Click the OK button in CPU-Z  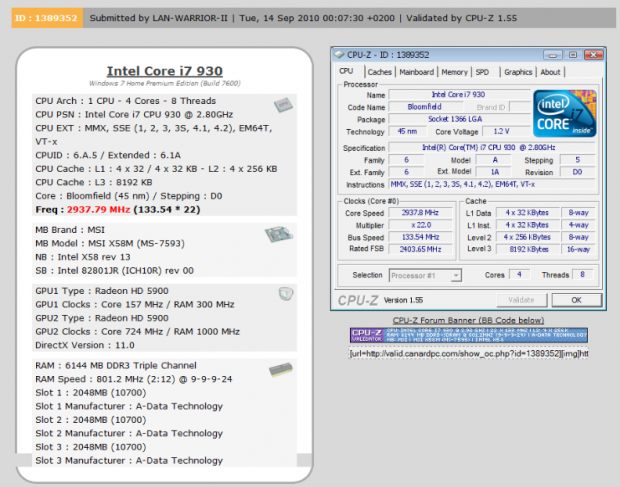(576, 300)
